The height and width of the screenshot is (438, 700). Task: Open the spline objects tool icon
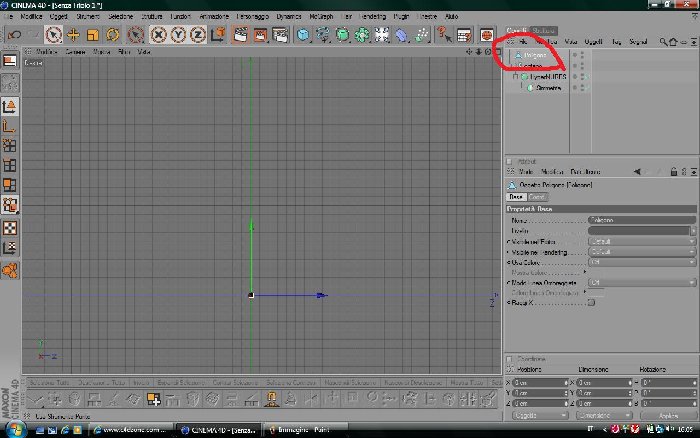click(323, 34)
